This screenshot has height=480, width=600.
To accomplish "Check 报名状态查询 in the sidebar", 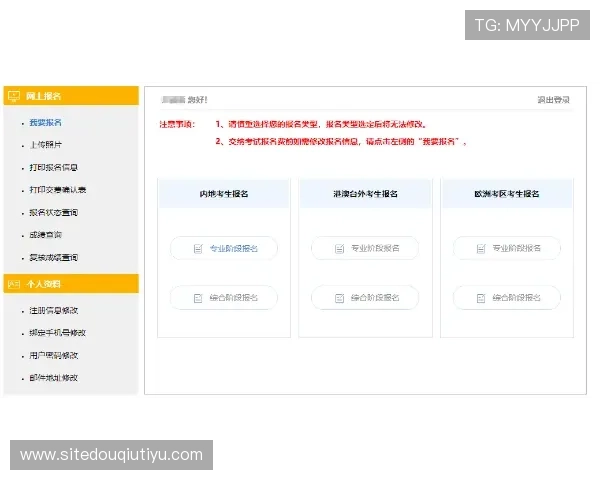I will click(54, 212).
